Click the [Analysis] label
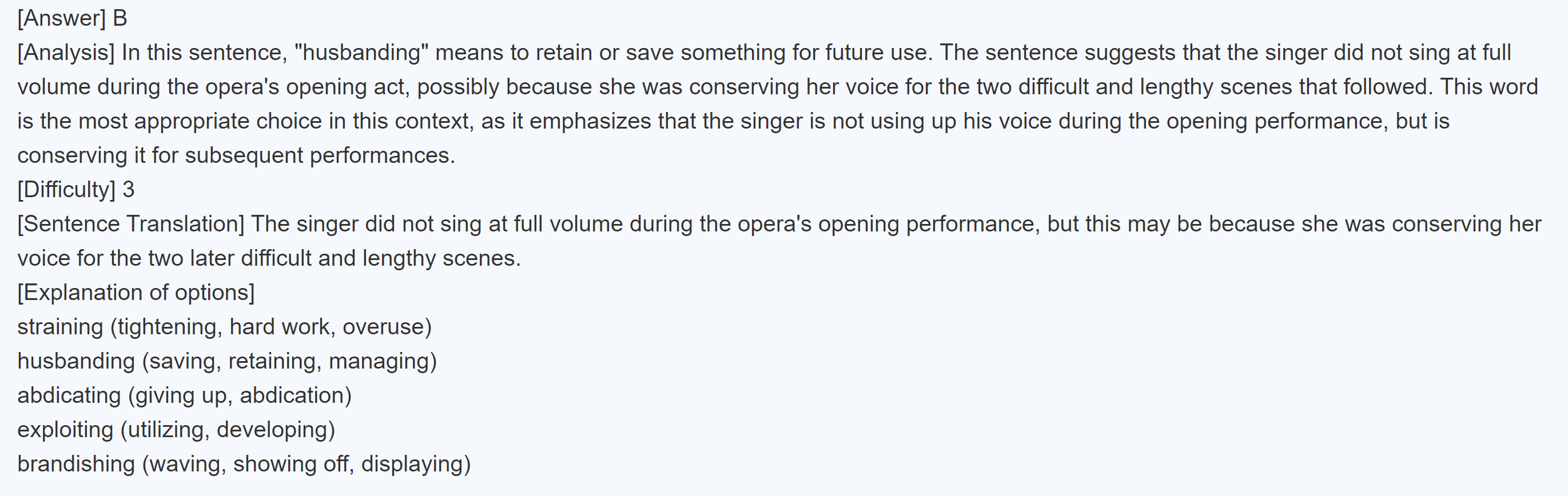The width and height of the screenshot is (1568, 496). pyautogui.click(x=66, y=53)
